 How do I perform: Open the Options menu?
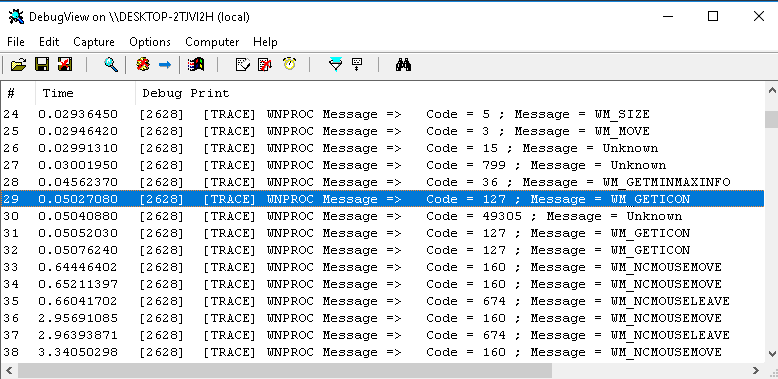click(150, 42)
